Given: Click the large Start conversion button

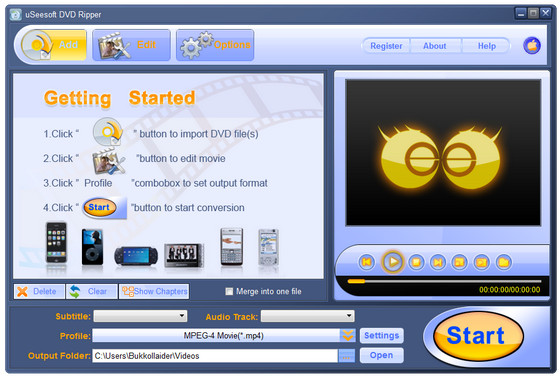Looking at the screenshot, I should [x=479, y=336].
